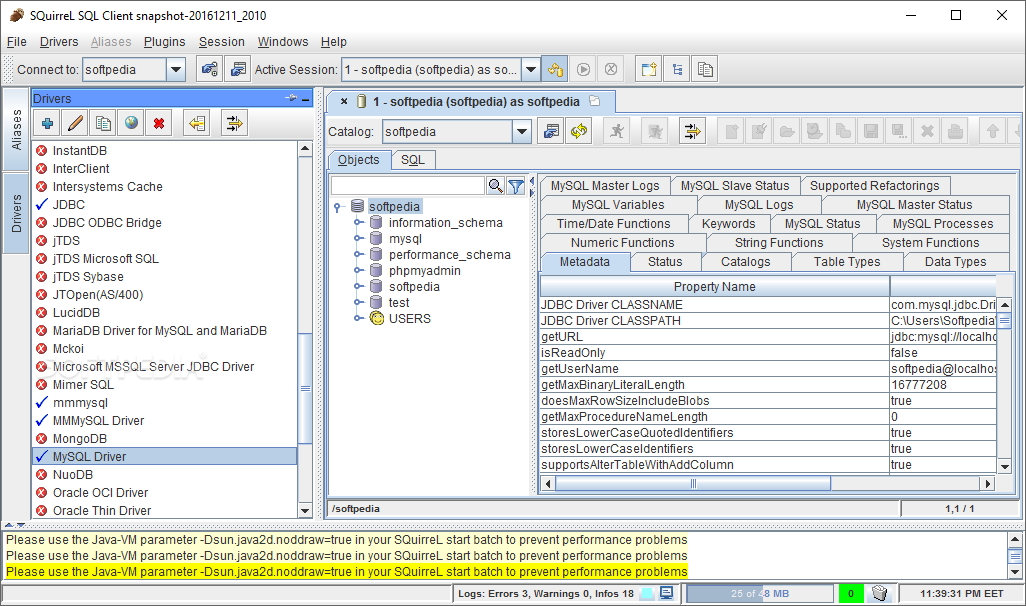Click the run SQL circle play icon

583,69
